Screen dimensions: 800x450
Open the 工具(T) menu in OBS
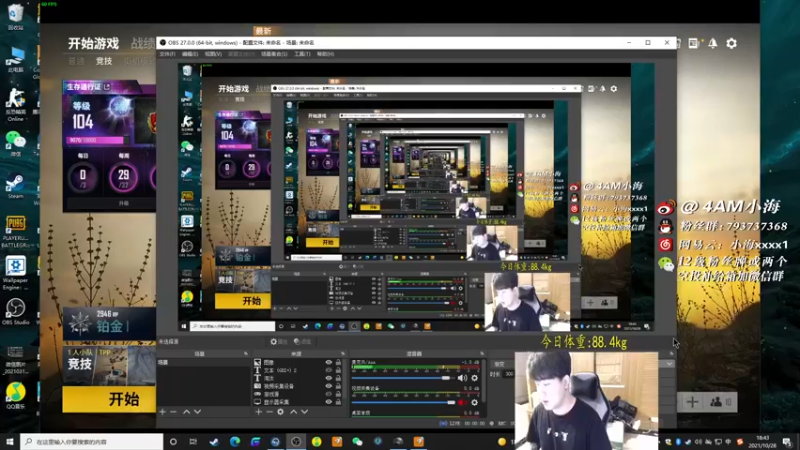click(x=302, y=54)
